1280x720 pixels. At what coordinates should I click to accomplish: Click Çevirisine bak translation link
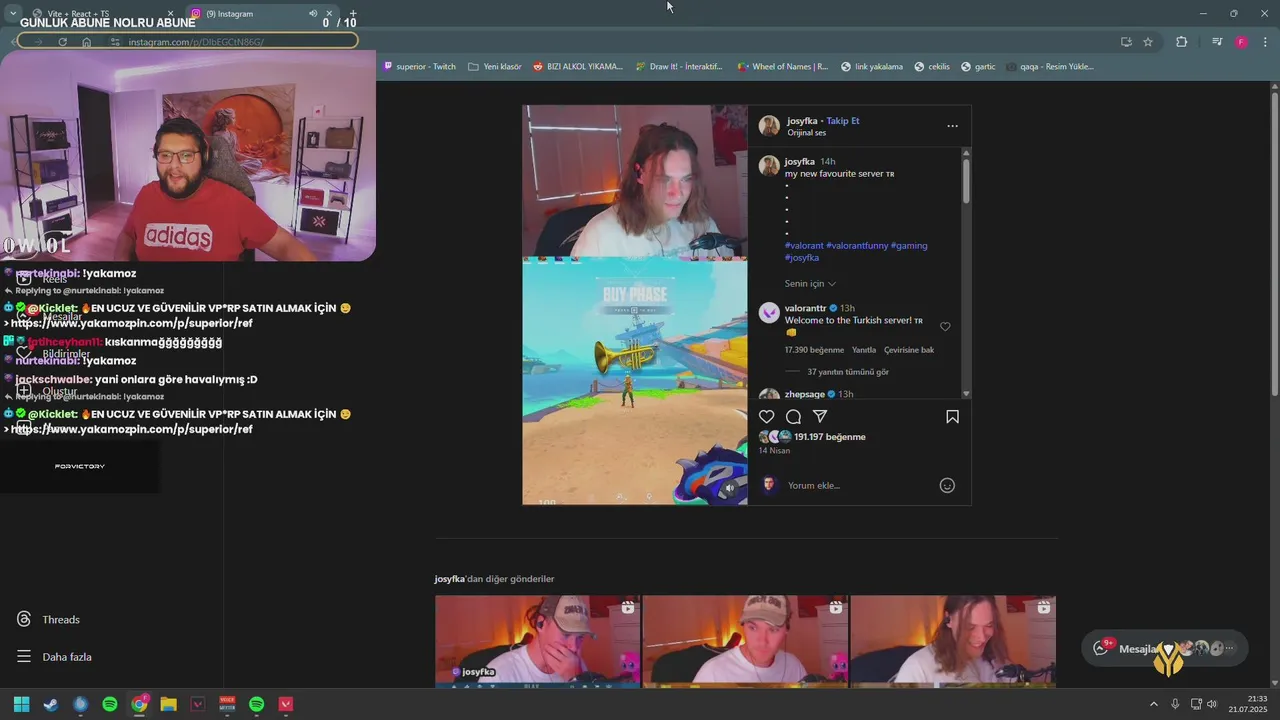coord(909,350)
